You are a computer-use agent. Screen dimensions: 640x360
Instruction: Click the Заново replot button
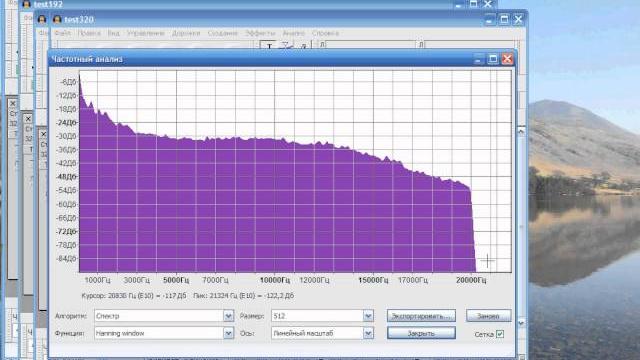[x=489, y=316]
